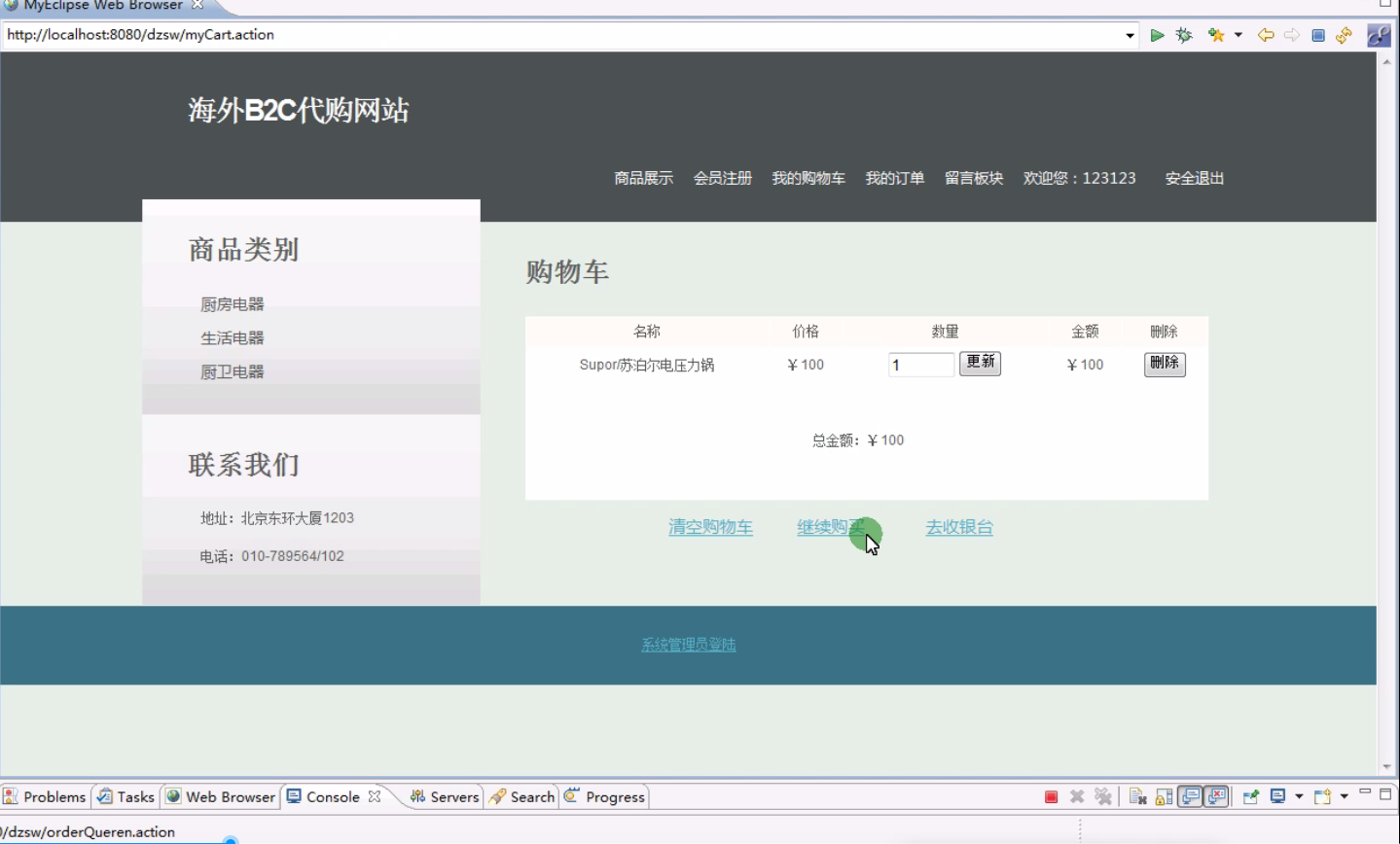Click the 系统管理员登陆 footer link

click(689, 645)
